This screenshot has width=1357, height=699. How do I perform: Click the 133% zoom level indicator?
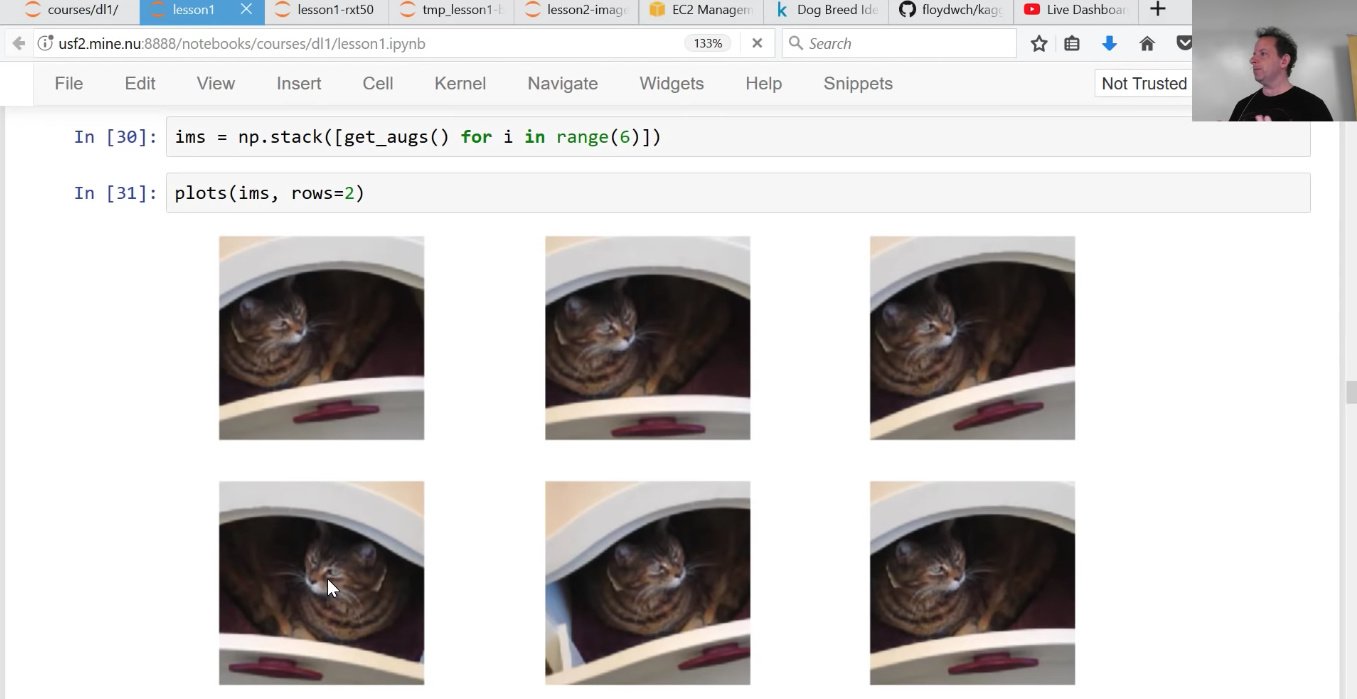708,44
